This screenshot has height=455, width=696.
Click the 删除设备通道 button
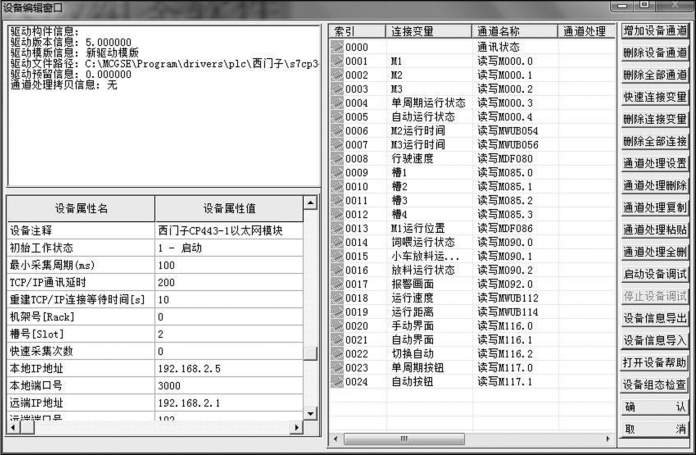point(655,53)
